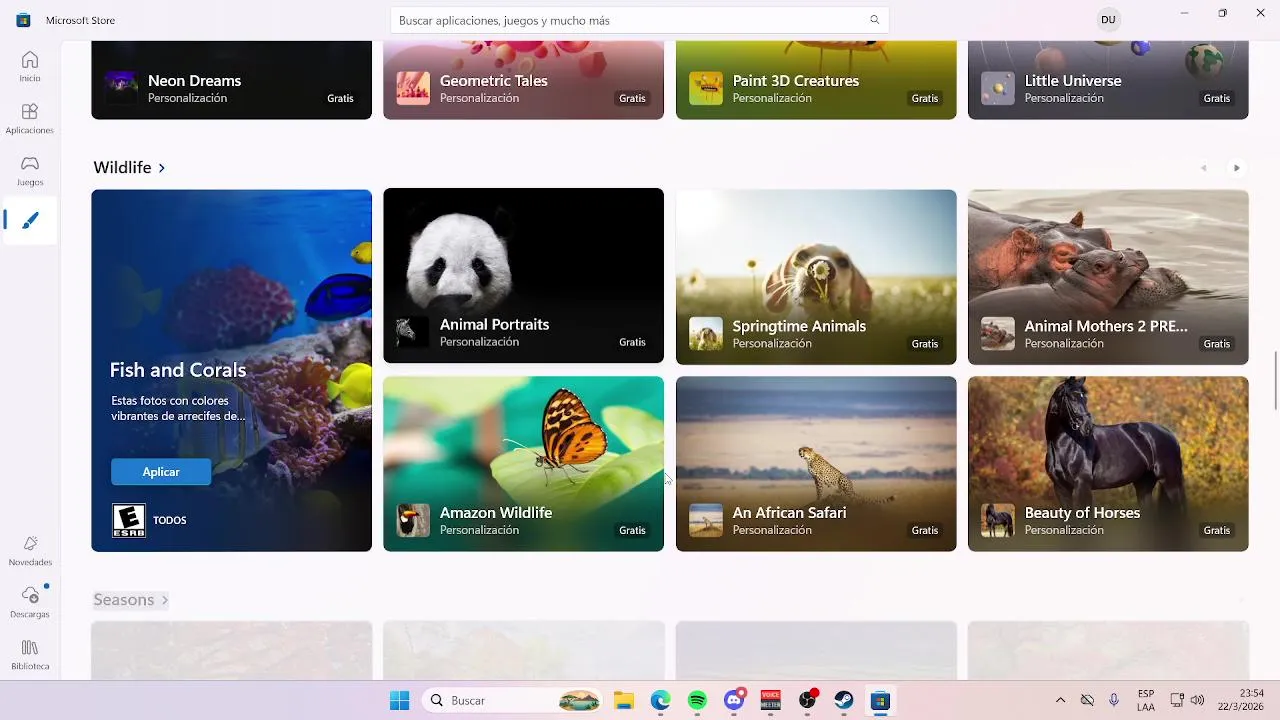This screenshot has height=720, width=1280.
Task: Go to next Wildlife carousel page arrow
Action: click(x=1237, y=168)
